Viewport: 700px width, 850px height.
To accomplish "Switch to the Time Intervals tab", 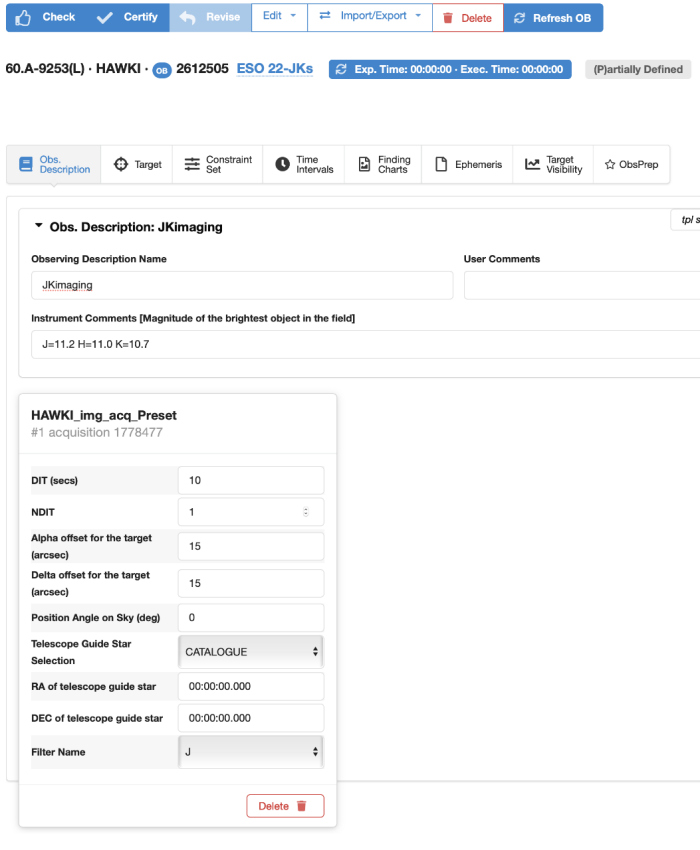I will (x=304, y=164).
